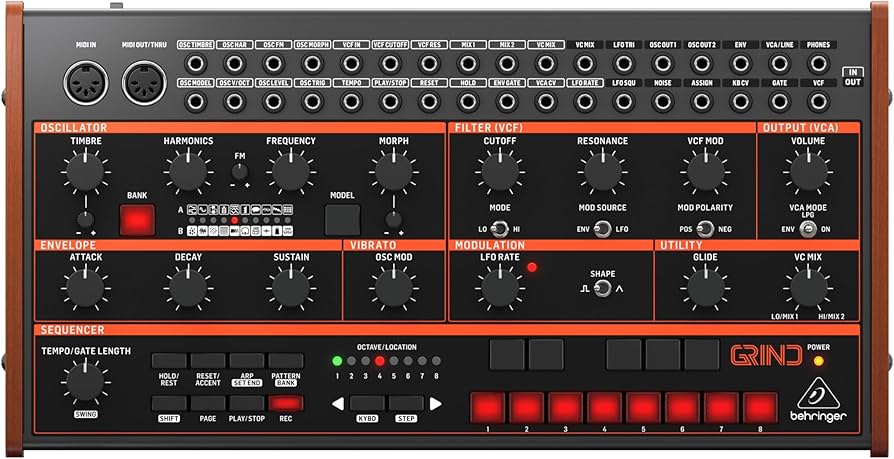Click the RESONANCE knob
894x459 pixels.
[x=603, y=171]
